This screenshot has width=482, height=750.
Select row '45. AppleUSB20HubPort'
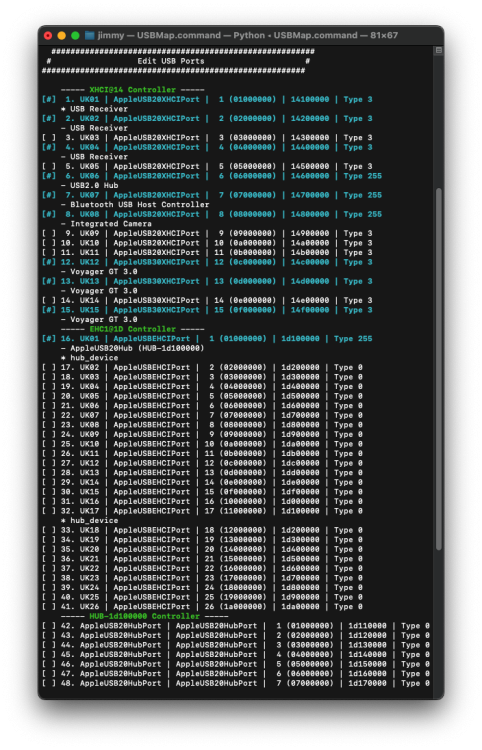click(236, 654)
